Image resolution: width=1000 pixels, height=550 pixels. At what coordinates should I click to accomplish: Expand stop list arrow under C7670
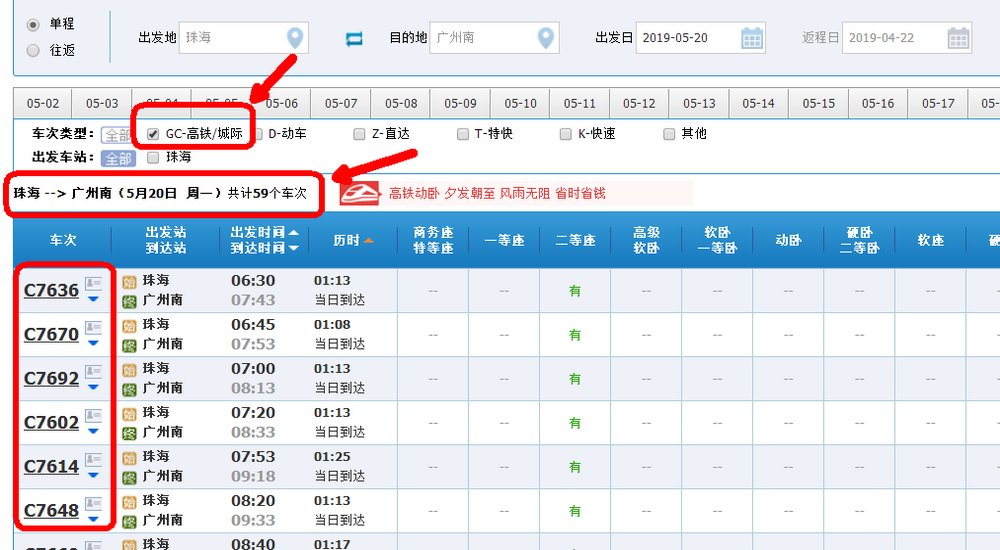[94, 343]
